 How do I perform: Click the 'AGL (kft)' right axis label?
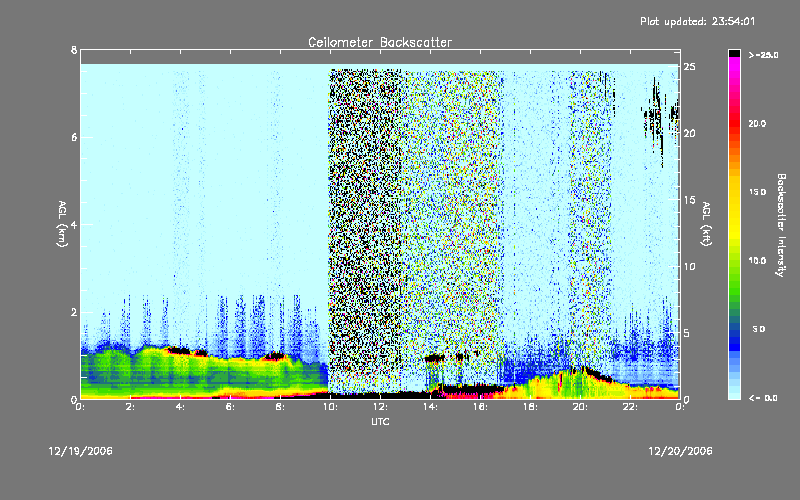pos(706,224)
